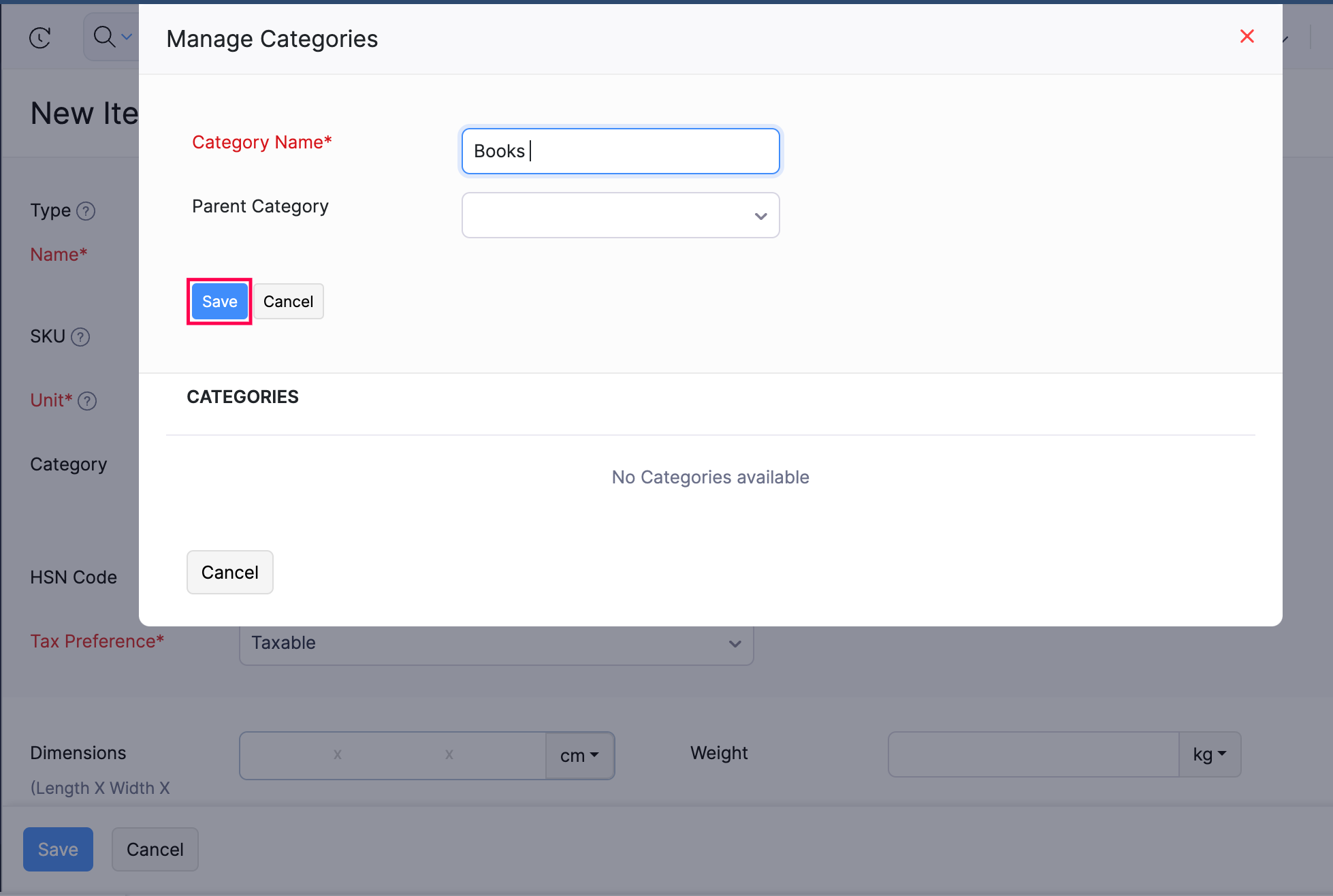Open the kg weight unit dropdown

point(1209,754)
